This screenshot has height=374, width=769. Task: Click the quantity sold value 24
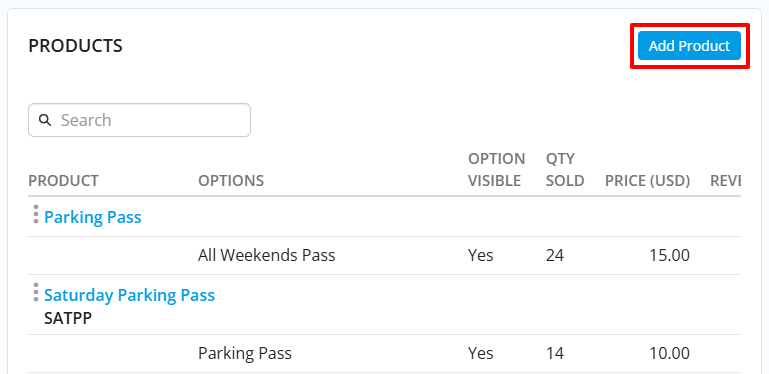click(x=555, y=255)
